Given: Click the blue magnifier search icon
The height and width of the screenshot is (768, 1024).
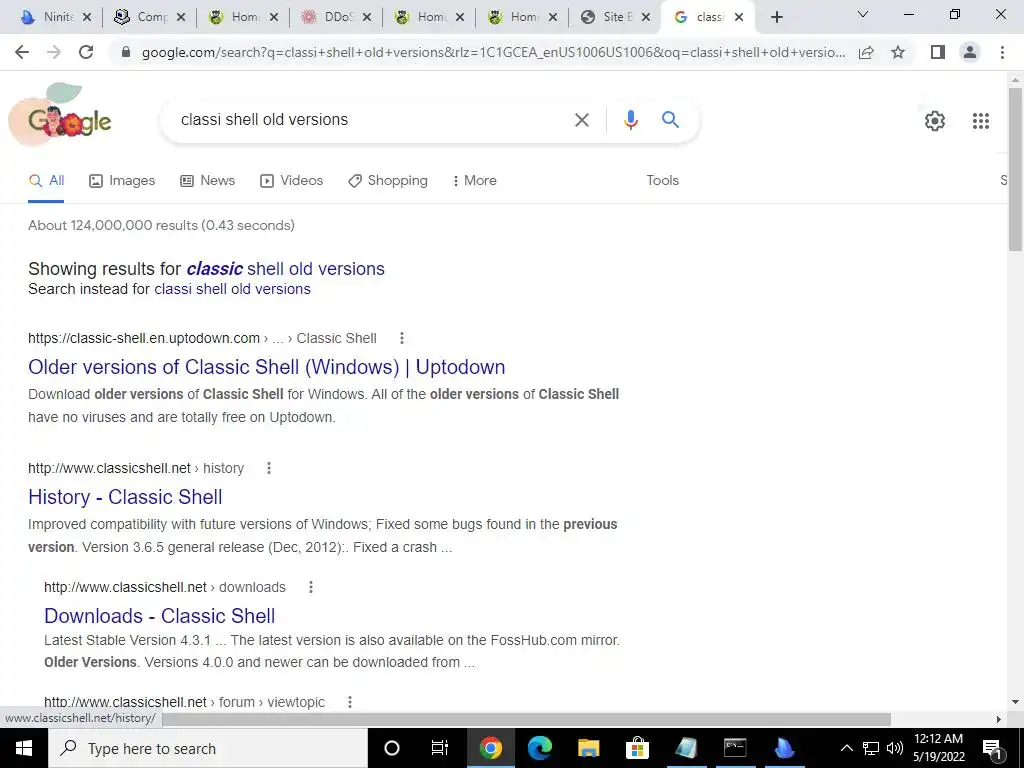Looking at the screenshot, I should click(670, 120).
